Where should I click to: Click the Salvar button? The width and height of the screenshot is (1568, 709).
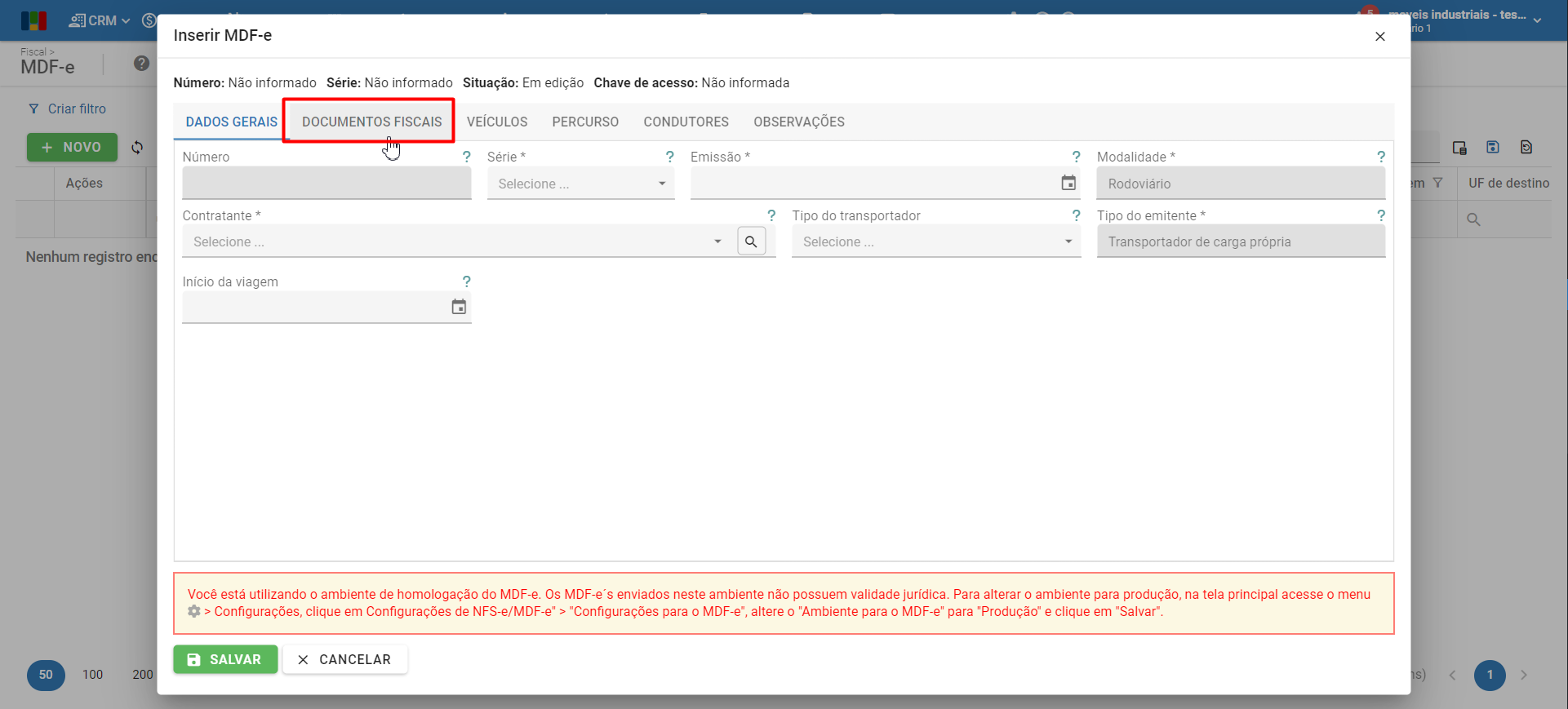click(225, 659)
